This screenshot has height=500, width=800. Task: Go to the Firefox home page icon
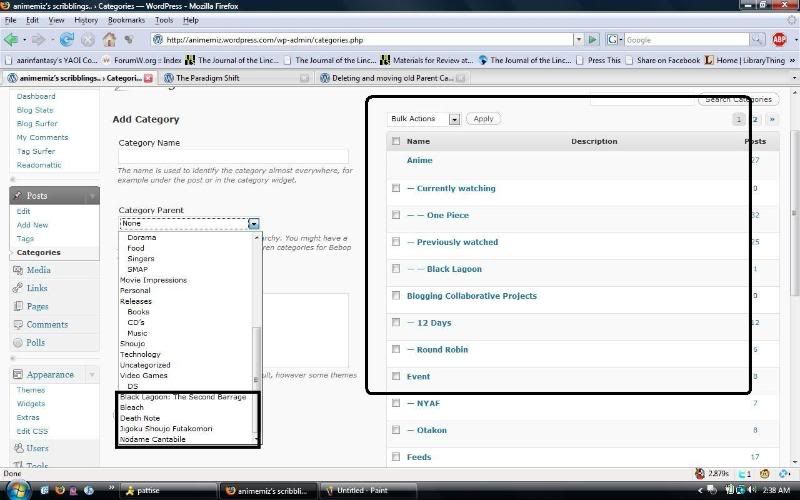click(x=109, y=39)
